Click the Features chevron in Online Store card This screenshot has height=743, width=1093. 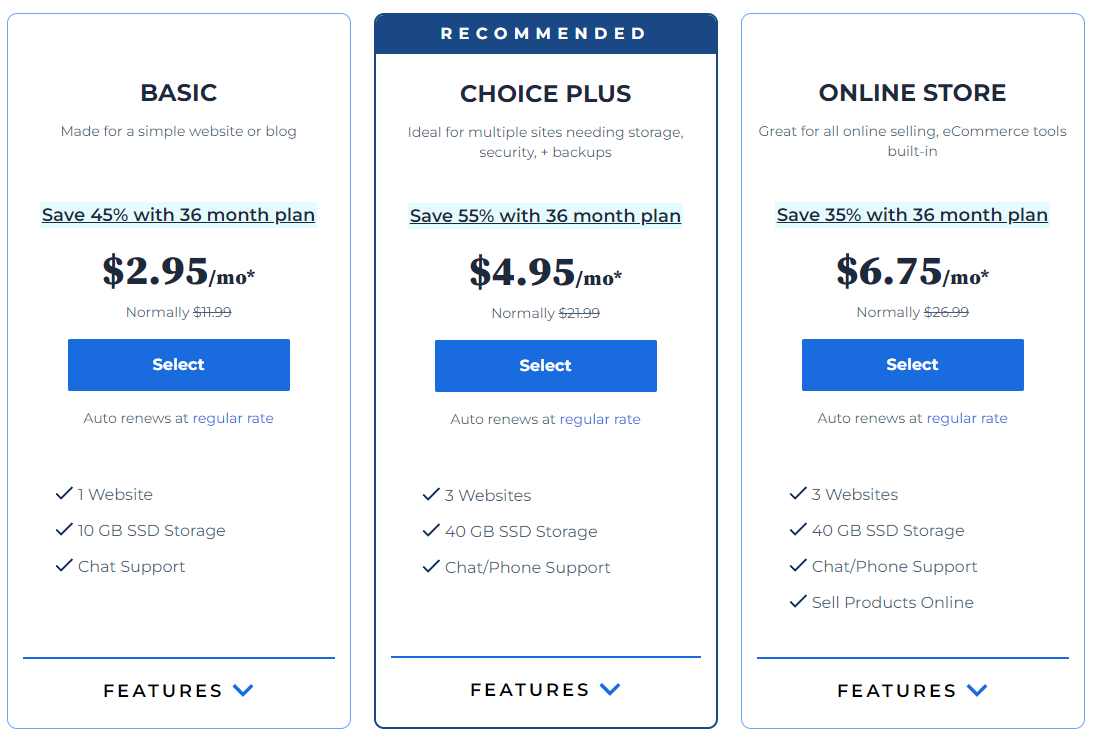pyautogui.click(x=977, y=690)
